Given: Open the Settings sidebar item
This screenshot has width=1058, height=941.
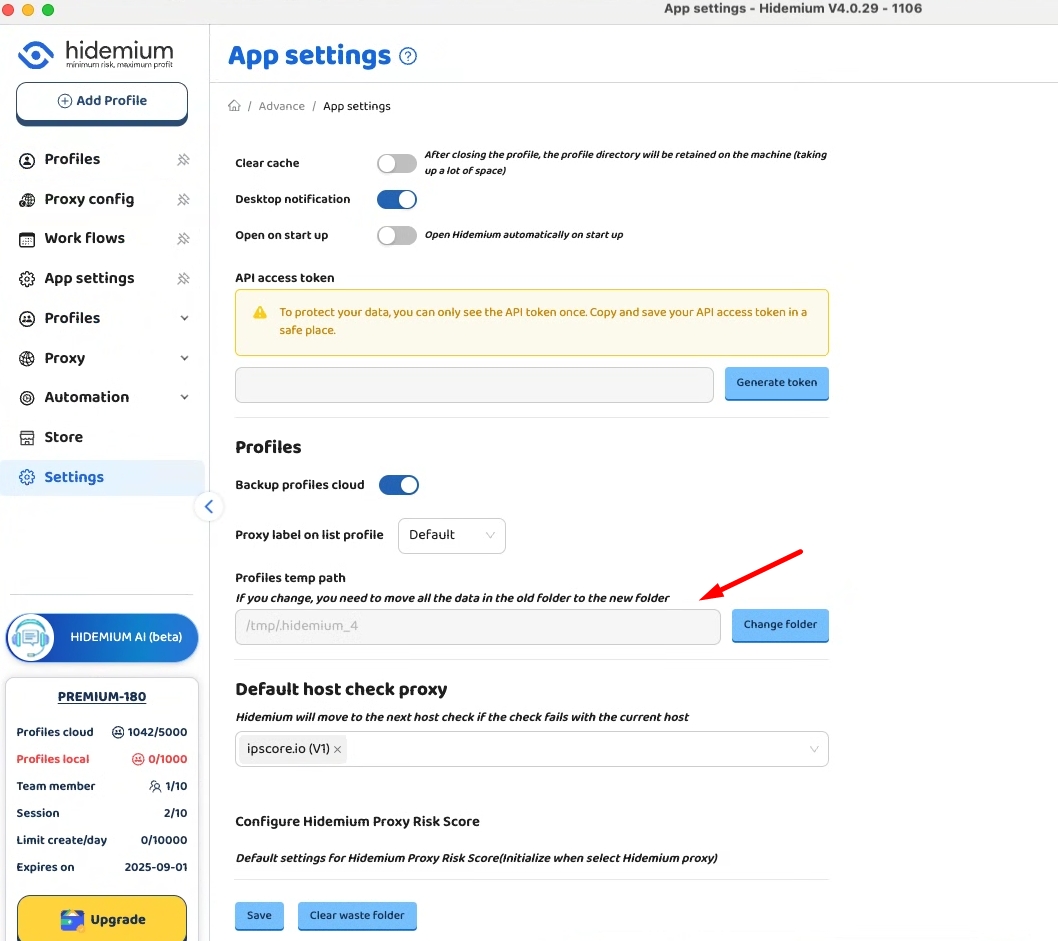Looking at the screenshot, I should 74,477.
